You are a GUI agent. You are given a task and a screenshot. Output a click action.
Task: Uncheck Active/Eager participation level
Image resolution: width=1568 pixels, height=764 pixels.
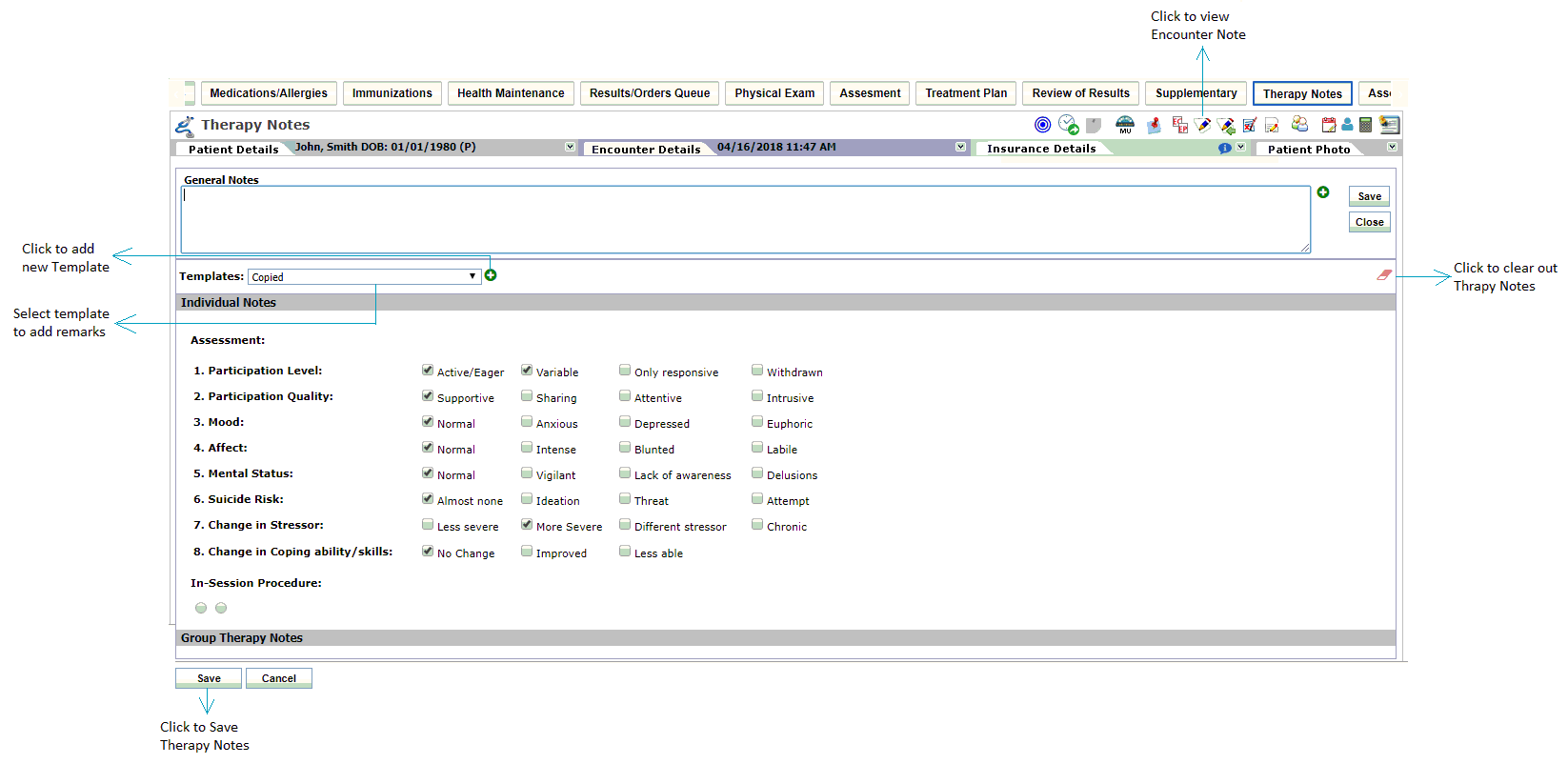[x=428, y=371]
